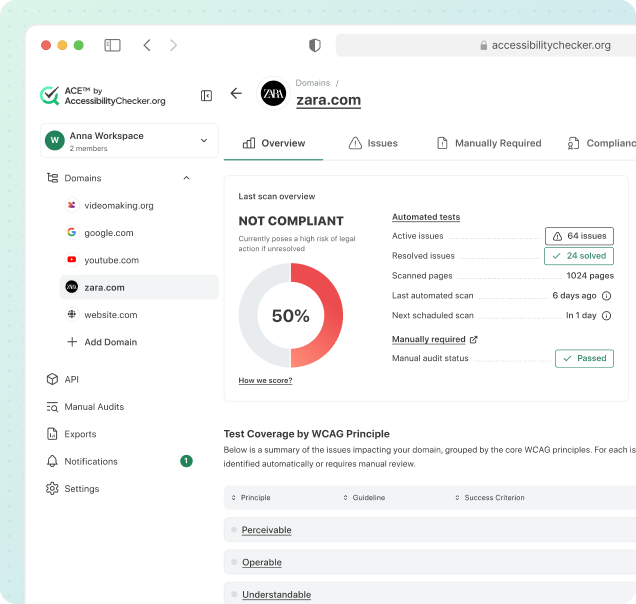Sort by Success Criterion column

(x=490, y=498)
